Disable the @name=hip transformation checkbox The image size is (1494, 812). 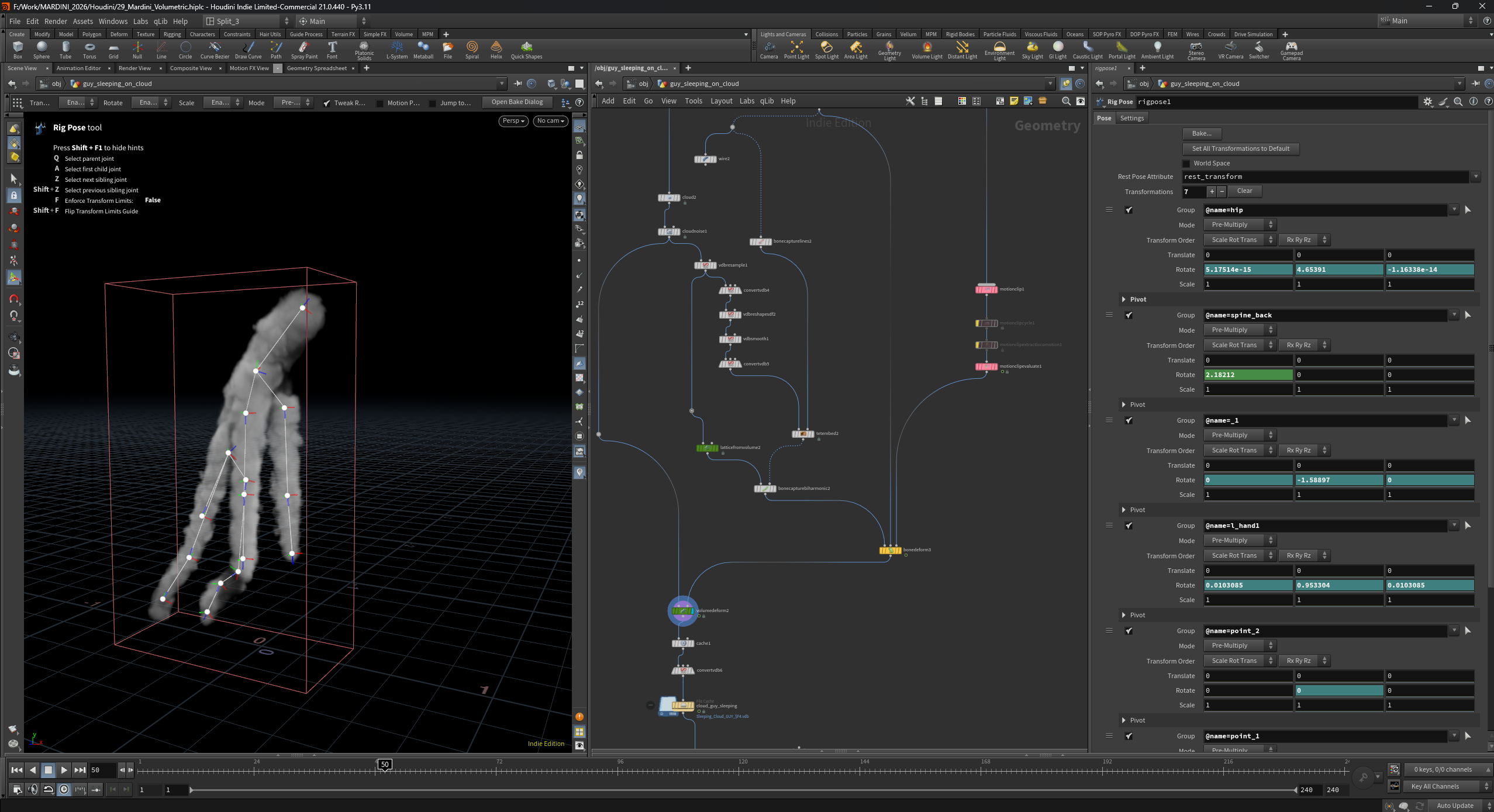click(x=1129, y=210)
